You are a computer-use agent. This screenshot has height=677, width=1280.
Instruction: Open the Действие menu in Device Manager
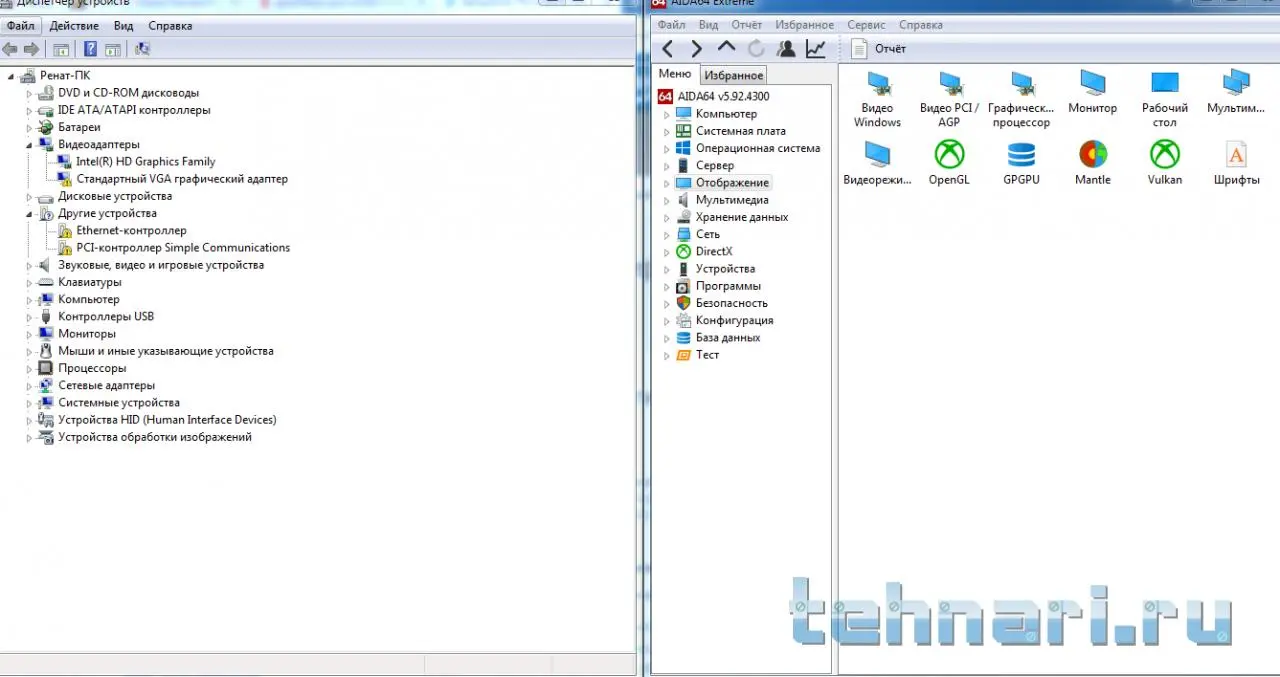pos(74,25)
